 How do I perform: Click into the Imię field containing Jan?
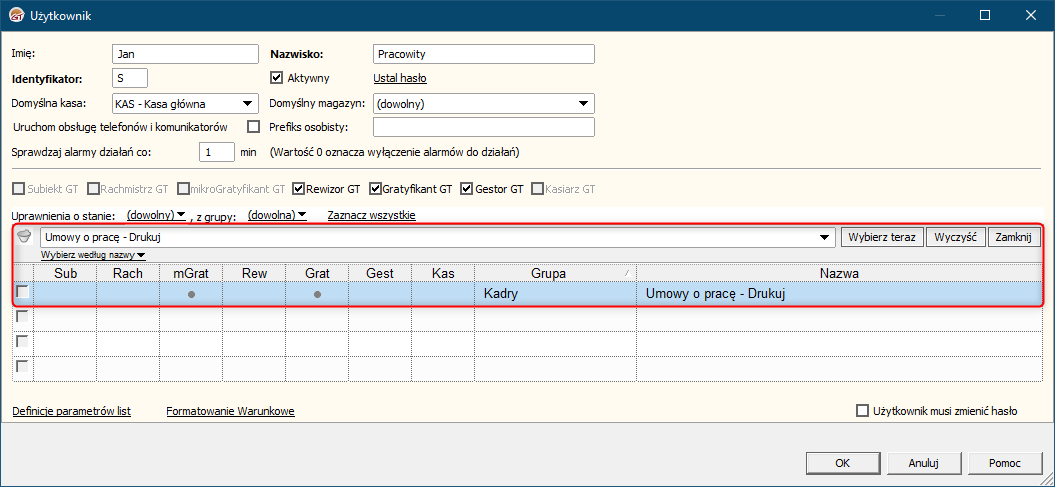coord(185,54)
